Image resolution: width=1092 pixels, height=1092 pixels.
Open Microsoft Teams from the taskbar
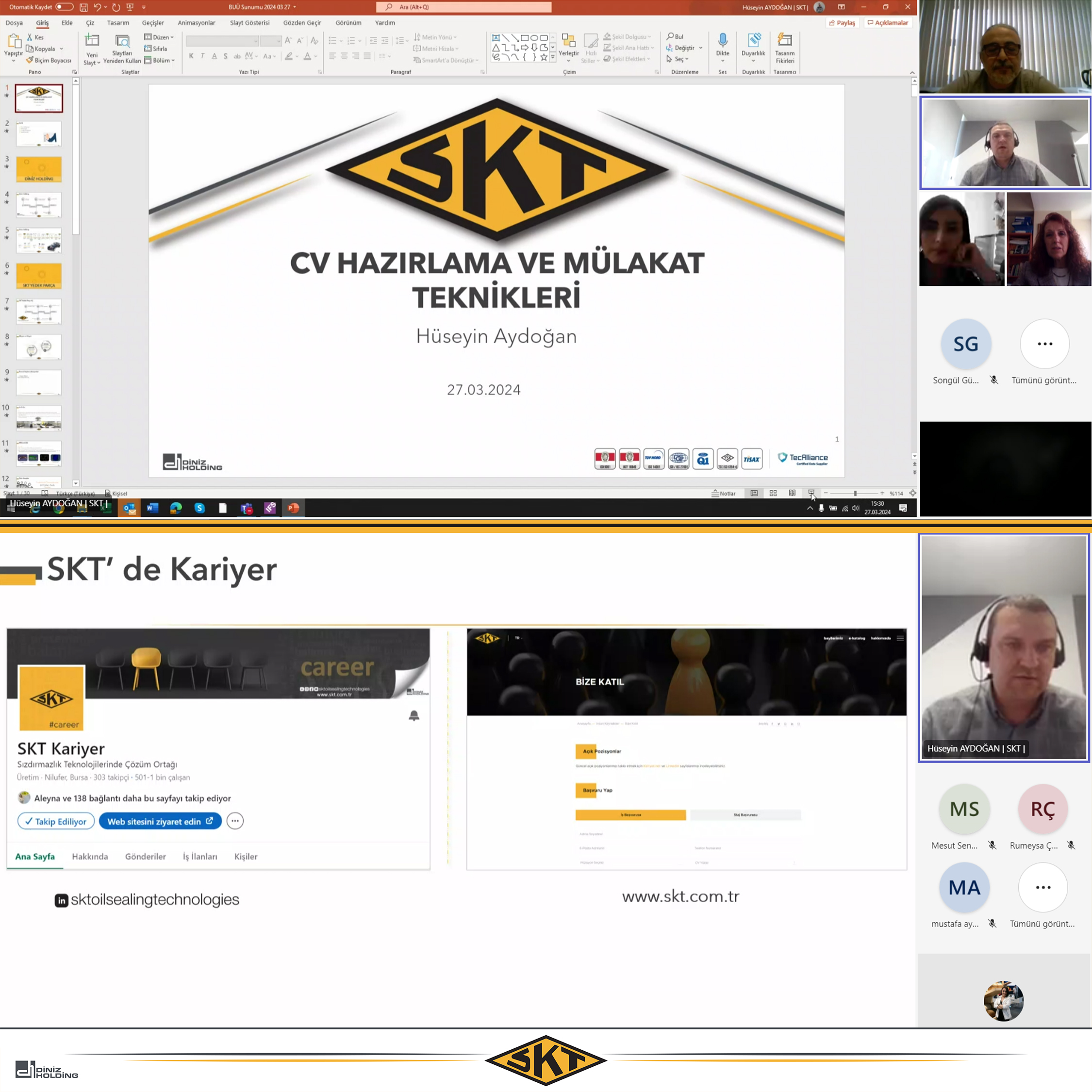[247, 508]
